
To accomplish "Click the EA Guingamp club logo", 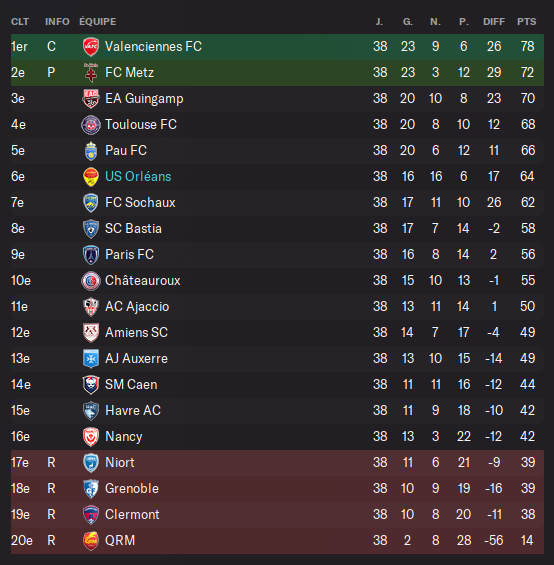I will tap(91, 99).
